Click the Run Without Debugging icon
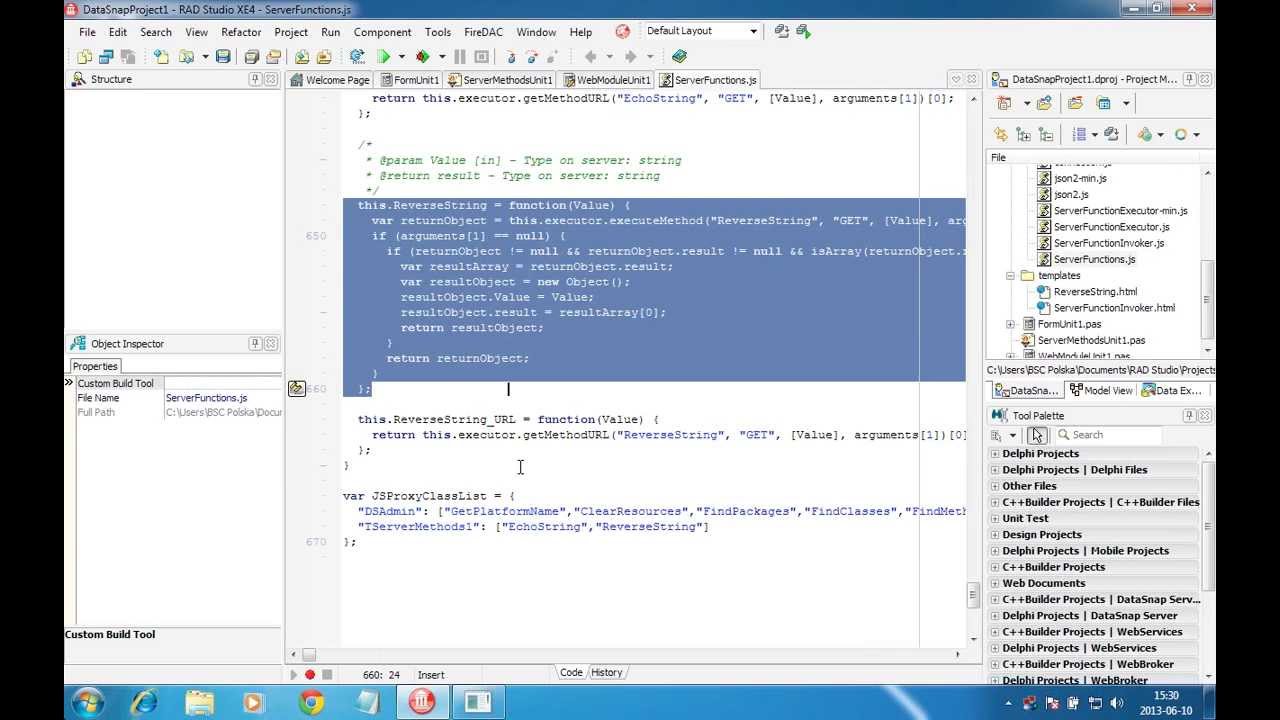The height and width of the screenshot is (720, 1280). (422, 57)
